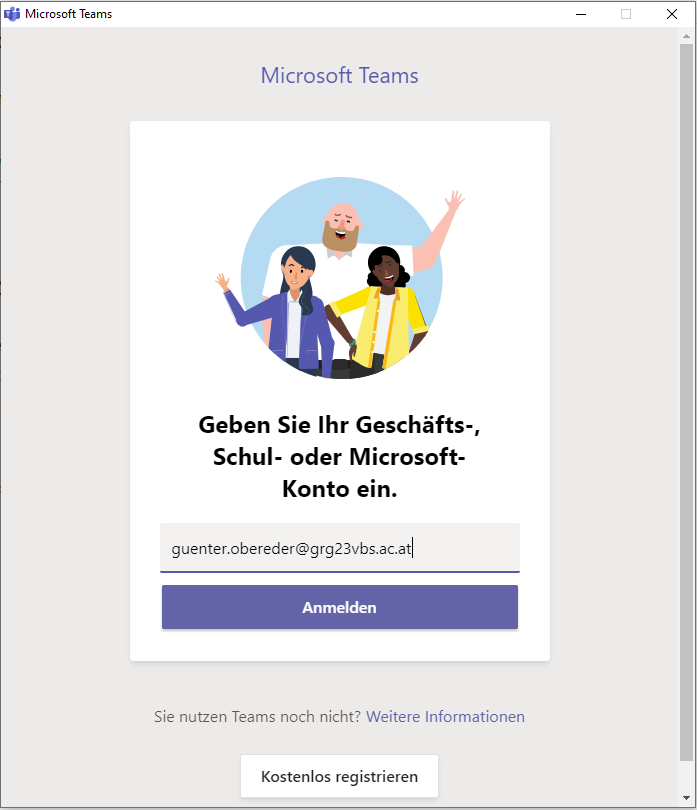Click the Kostenlos registrieren button
This screenshot has height=810, width=697.
(339, 776)
